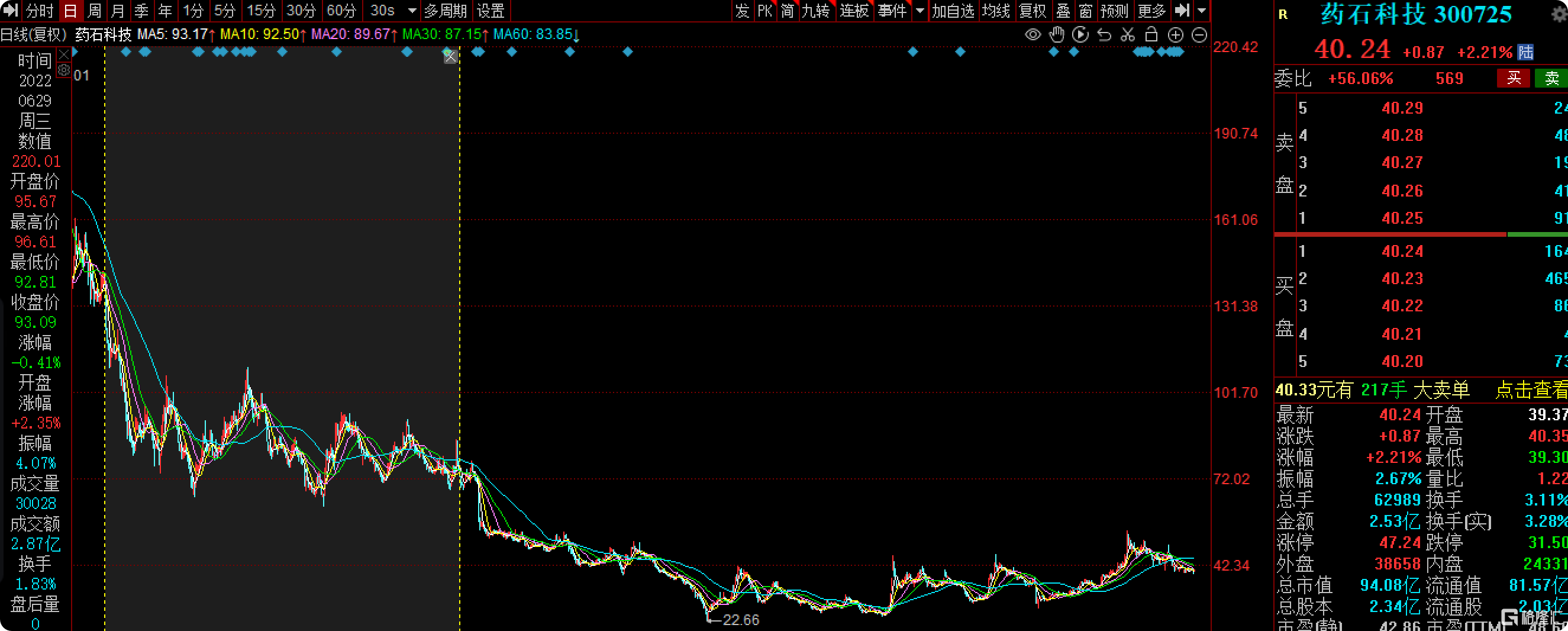The image size is (1568, 631).
Task: Click the undo arrow icon
Action: pos(1104,35)
